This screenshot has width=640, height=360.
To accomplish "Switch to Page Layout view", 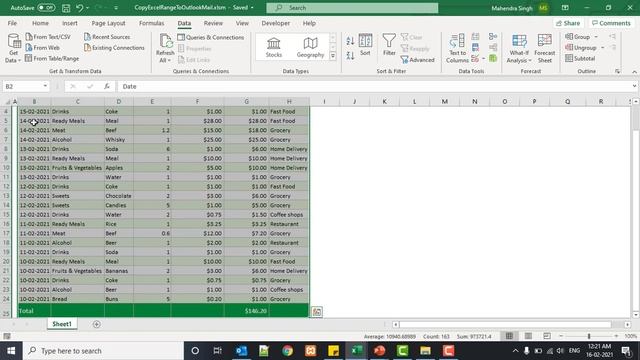I will [528, 336].
